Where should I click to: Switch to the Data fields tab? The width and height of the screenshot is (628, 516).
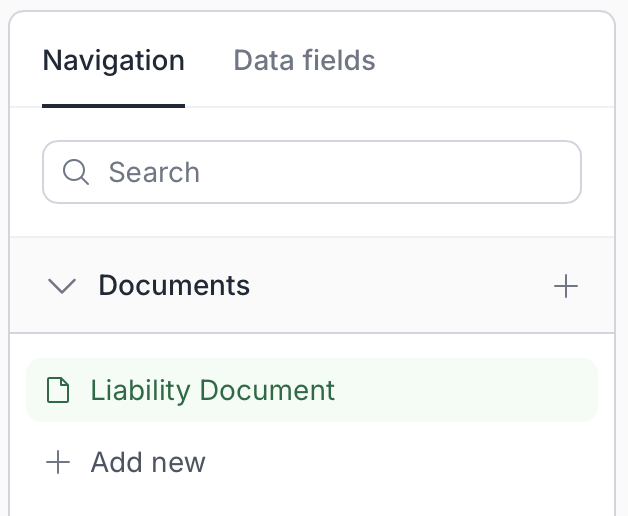coord(304,60)
